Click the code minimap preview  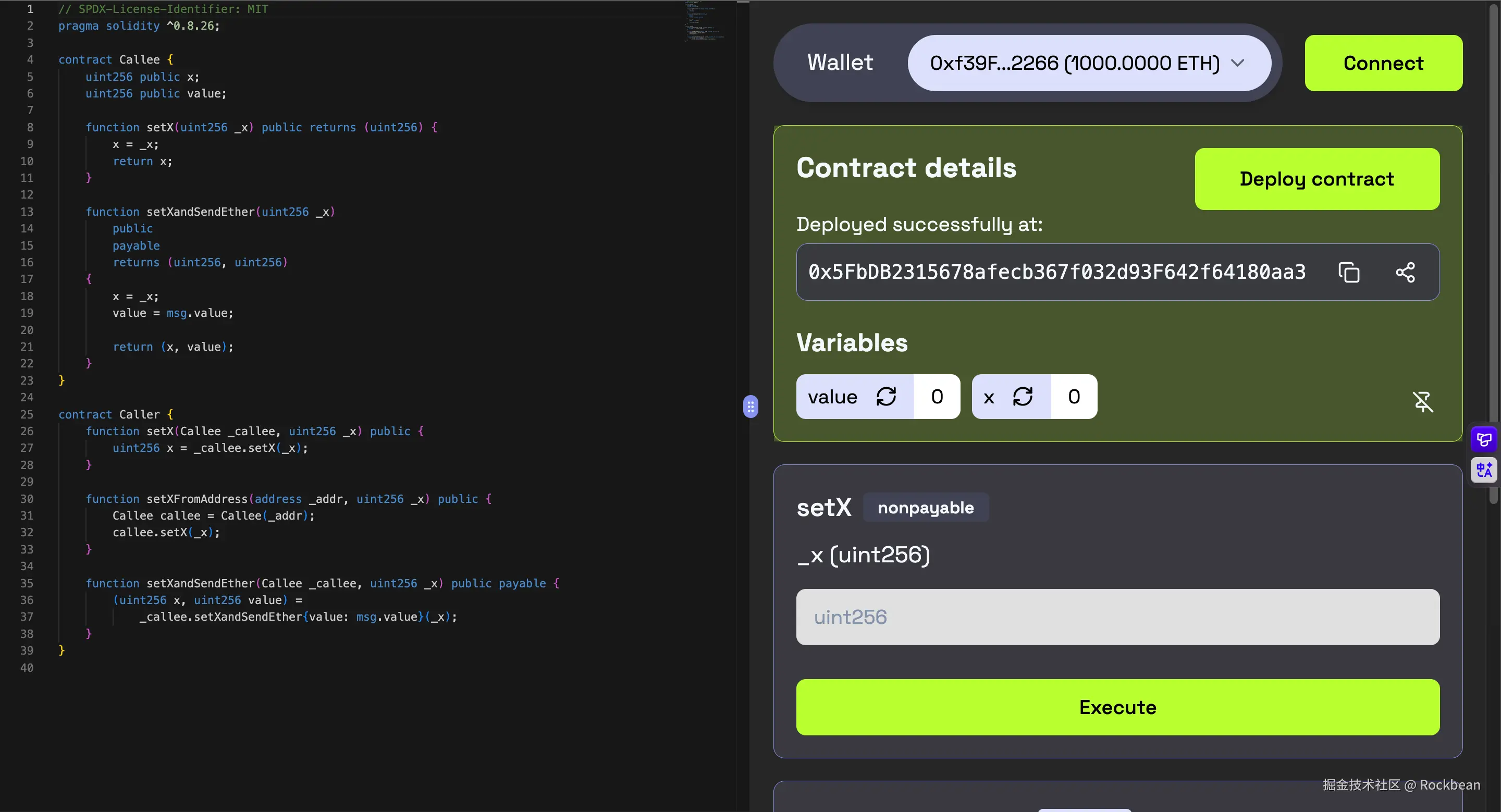705,21
